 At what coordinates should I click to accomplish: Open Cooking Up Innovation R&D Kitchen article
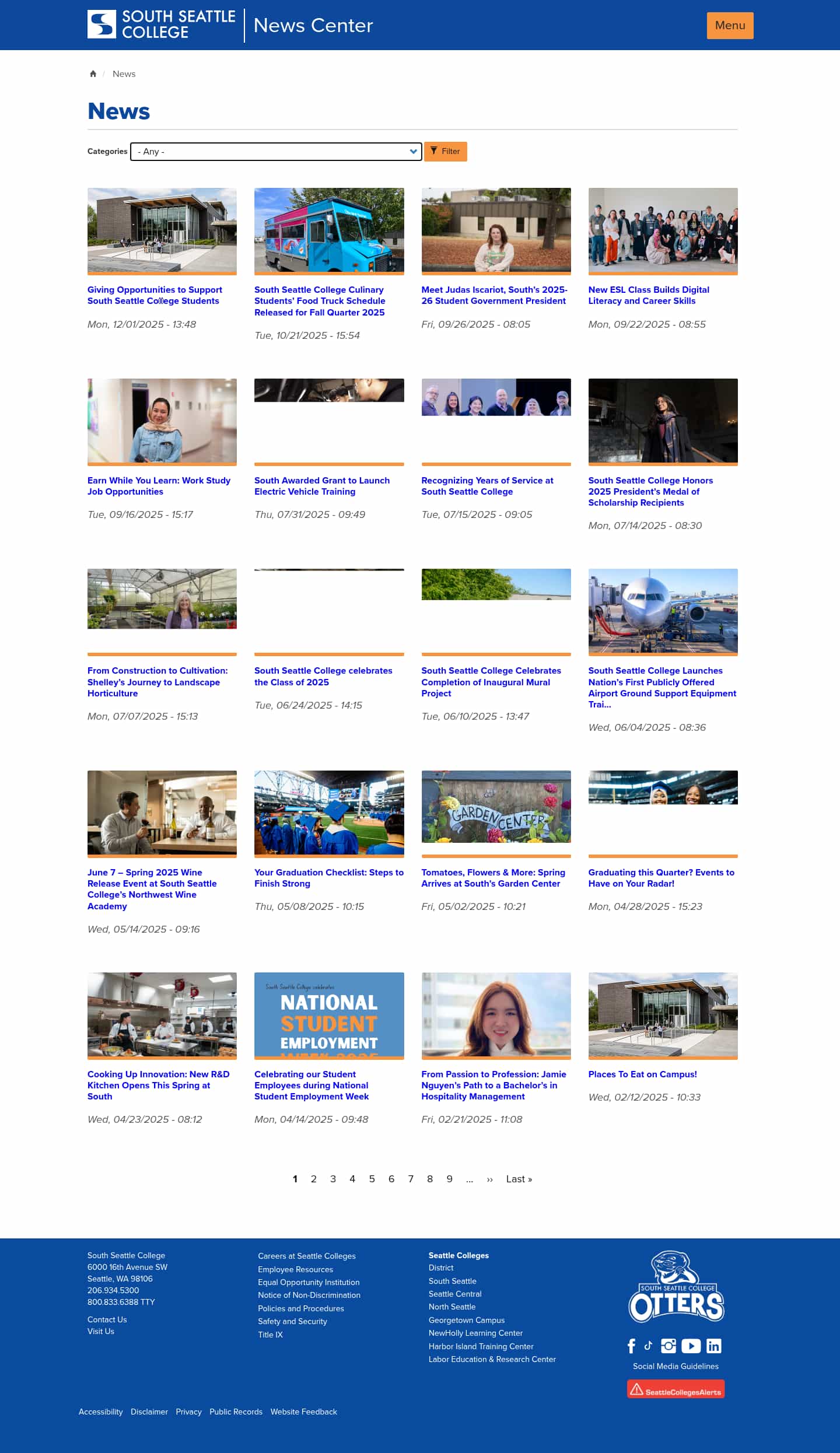(158, 1085)
